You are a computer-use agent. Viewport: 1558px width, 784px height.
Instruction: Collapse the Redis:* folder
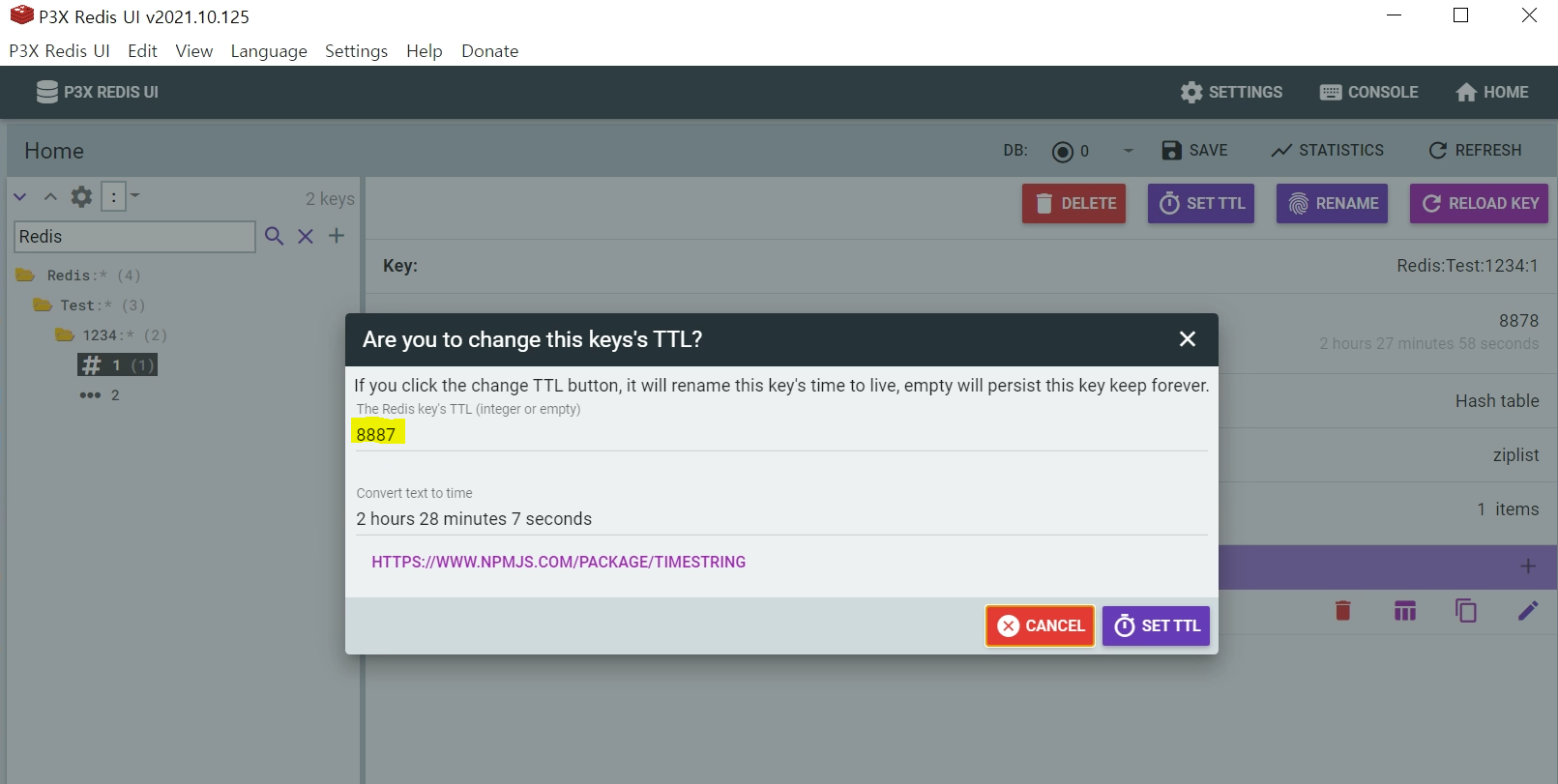coord(77,276)
